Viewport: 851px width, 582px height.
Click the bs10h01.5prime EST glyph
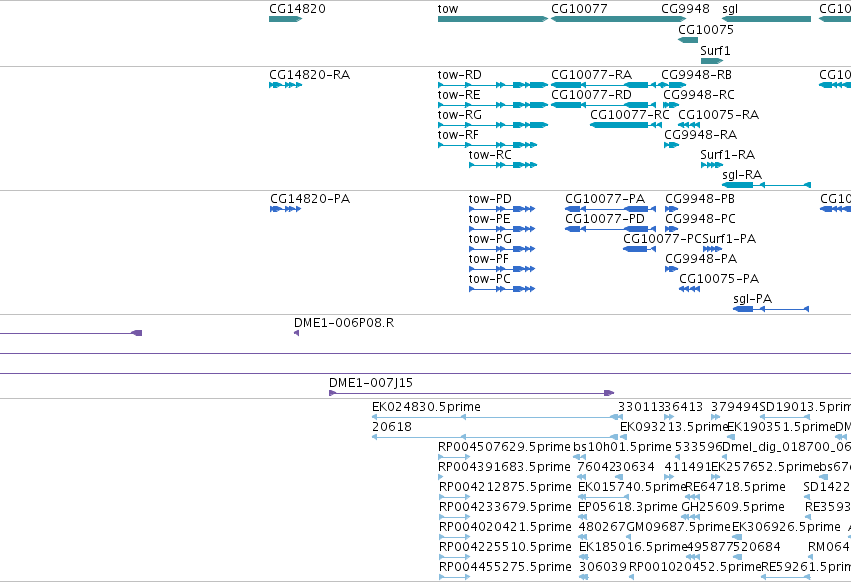tap(580, 457)
